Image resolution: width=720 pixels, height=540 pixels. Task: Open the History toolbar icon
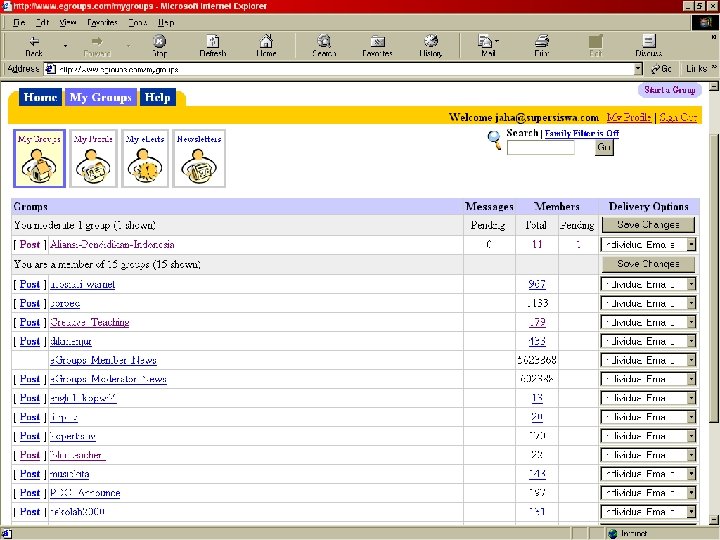(x=430, y=46)
